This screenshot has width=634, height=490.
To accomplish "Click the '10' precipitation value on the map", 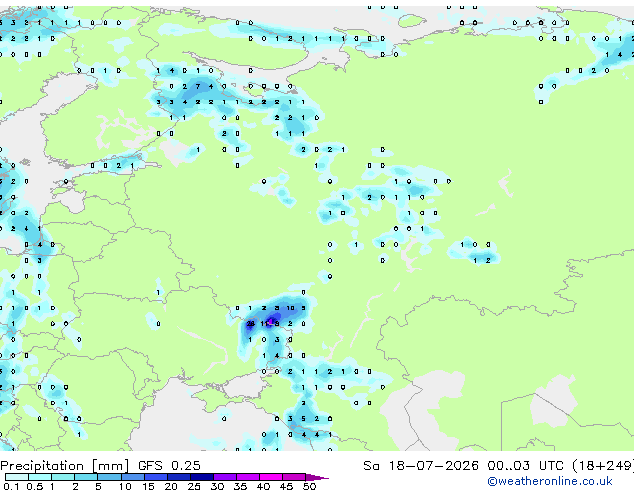I will (290, 308).
